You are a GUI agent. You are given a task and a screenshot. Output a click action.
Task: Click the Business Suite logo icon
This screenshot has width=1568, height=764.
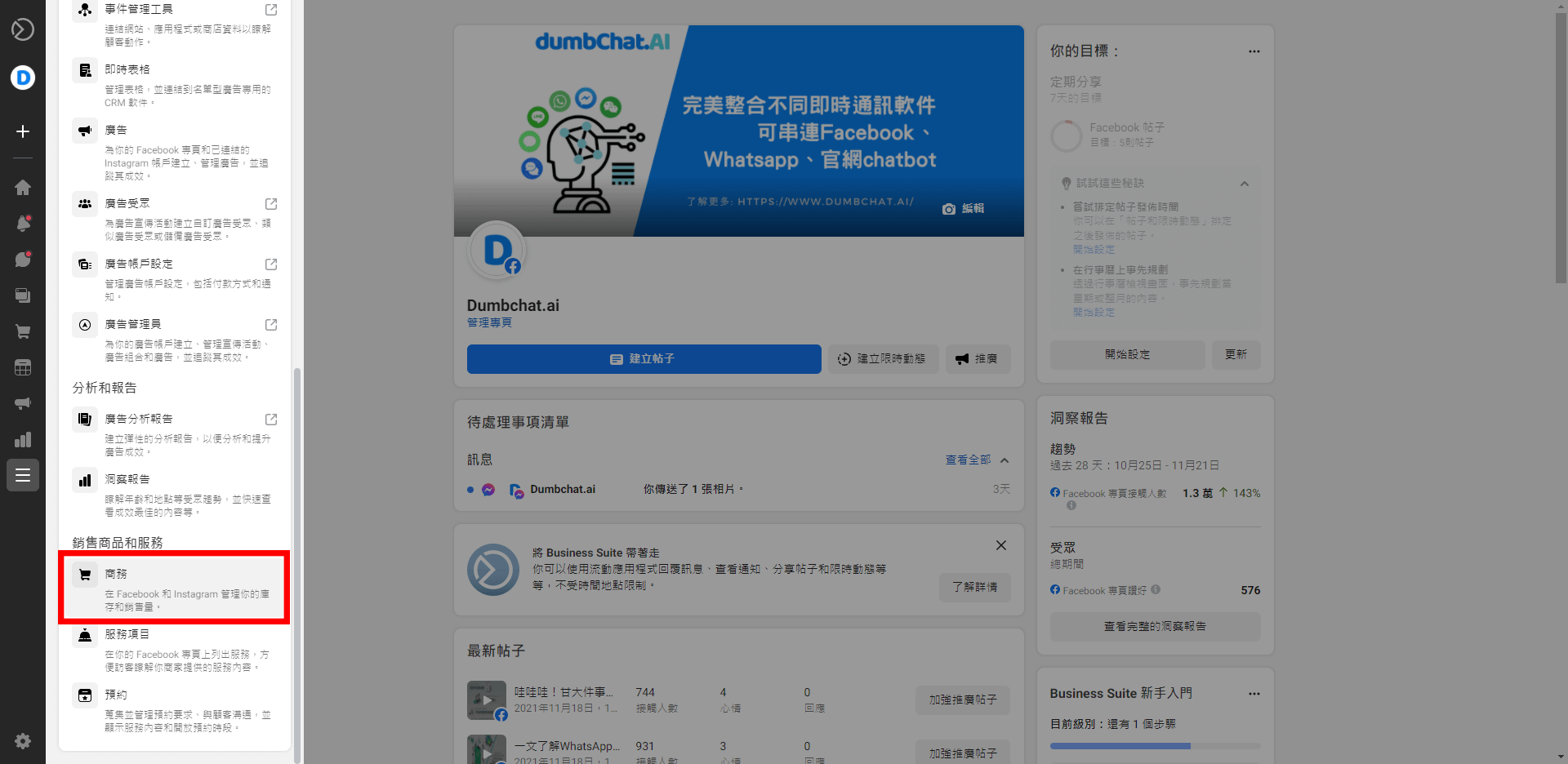(23, 29)
